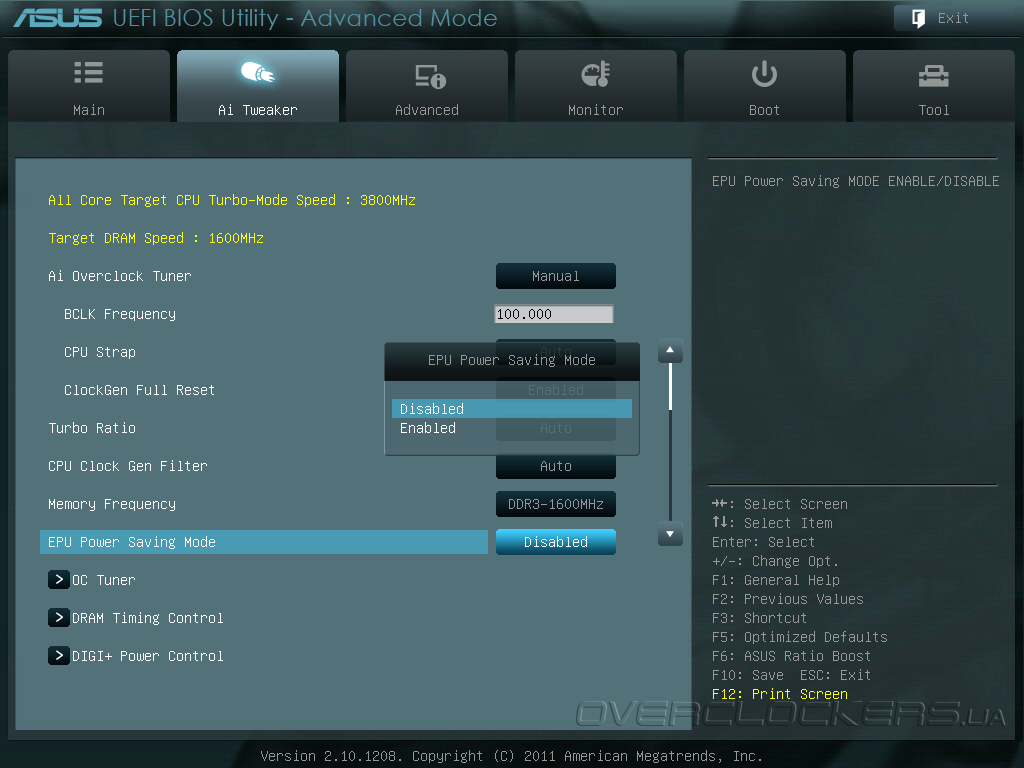Open the Ai Overclock Tuner Manual dropdown
This screenshot has height=768, width=1024.
[556, 276]
